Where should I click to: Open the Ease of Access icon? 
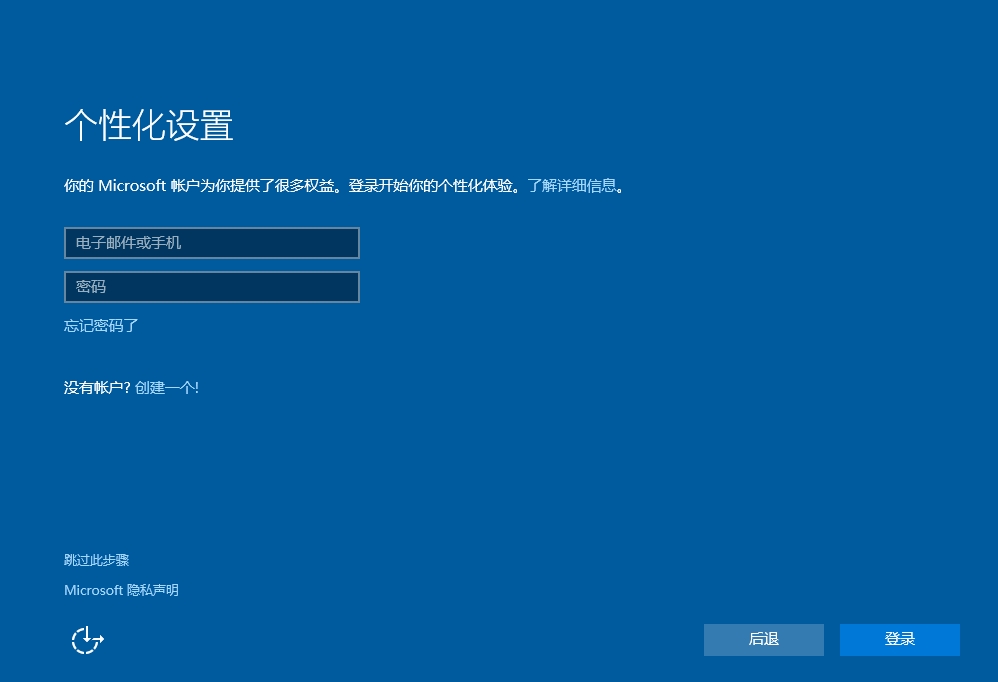[87, 639]
